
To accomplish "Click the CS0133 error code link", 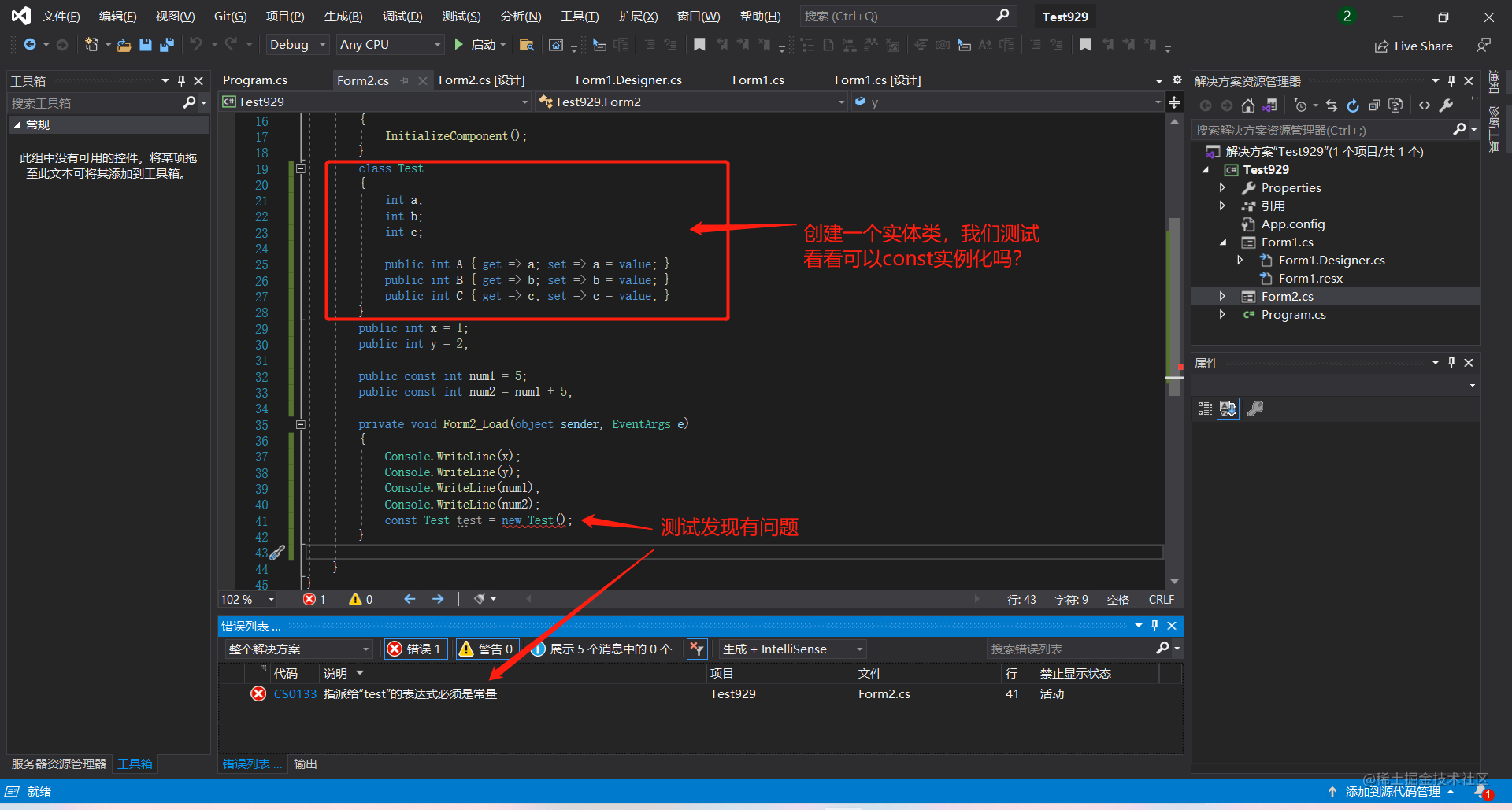I will pos(295,693).
